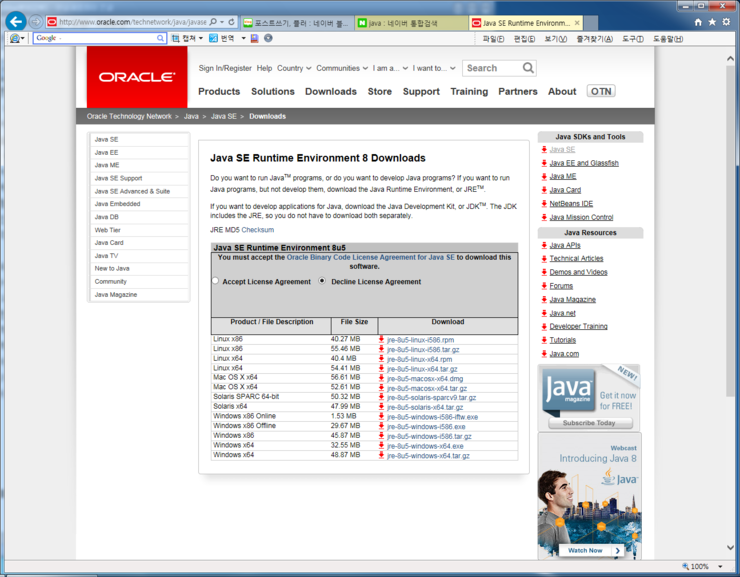
Task: Click the vertical scrollbar down arrow
Action: click(730, 548)
